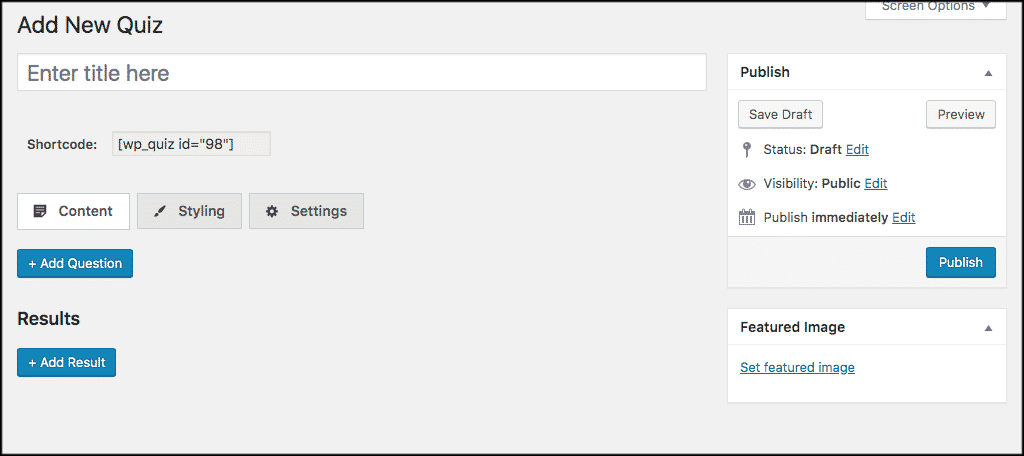
Task: Click the Content tab note icon
Action: tap(40, 211)
